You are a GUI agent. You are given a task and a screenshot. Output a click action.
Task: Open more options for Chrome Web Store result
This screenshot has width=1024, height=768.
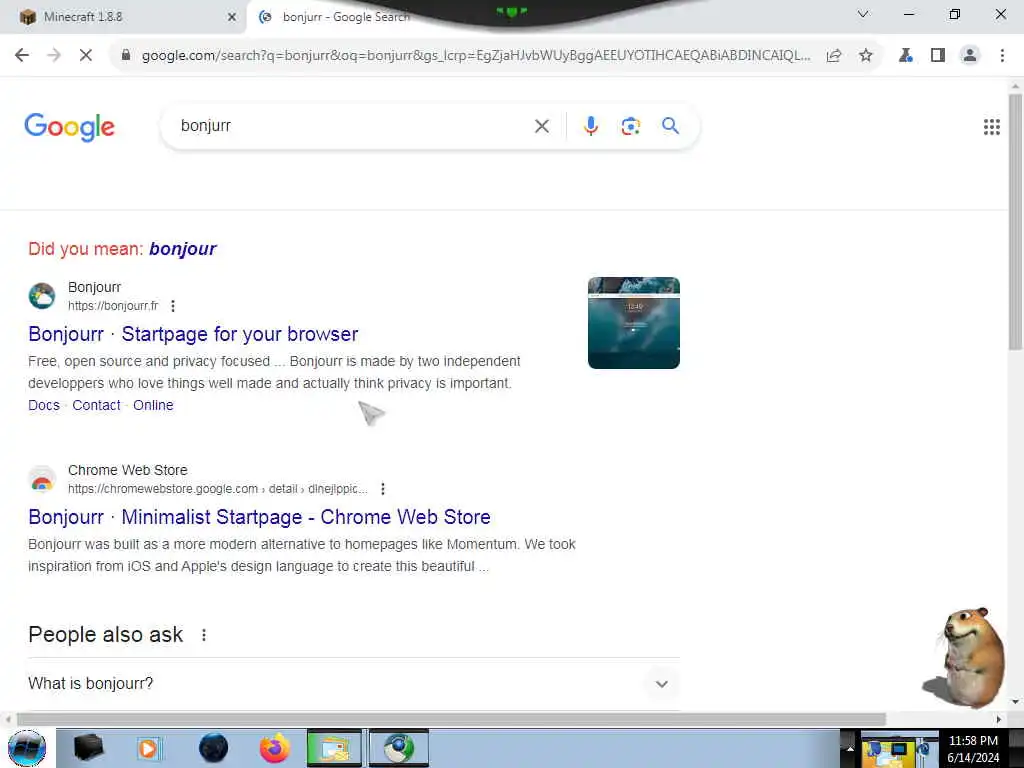[x=383, y=488]
